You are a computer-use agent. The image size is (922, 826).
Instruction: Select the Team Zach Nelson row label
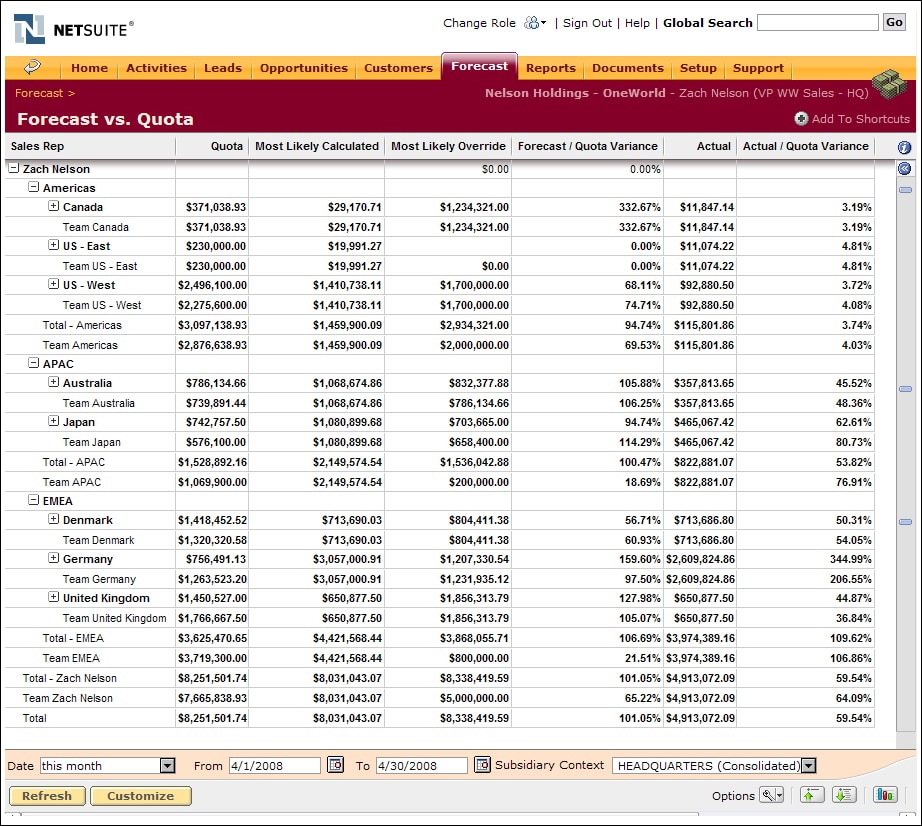click(x=68, y=698)
